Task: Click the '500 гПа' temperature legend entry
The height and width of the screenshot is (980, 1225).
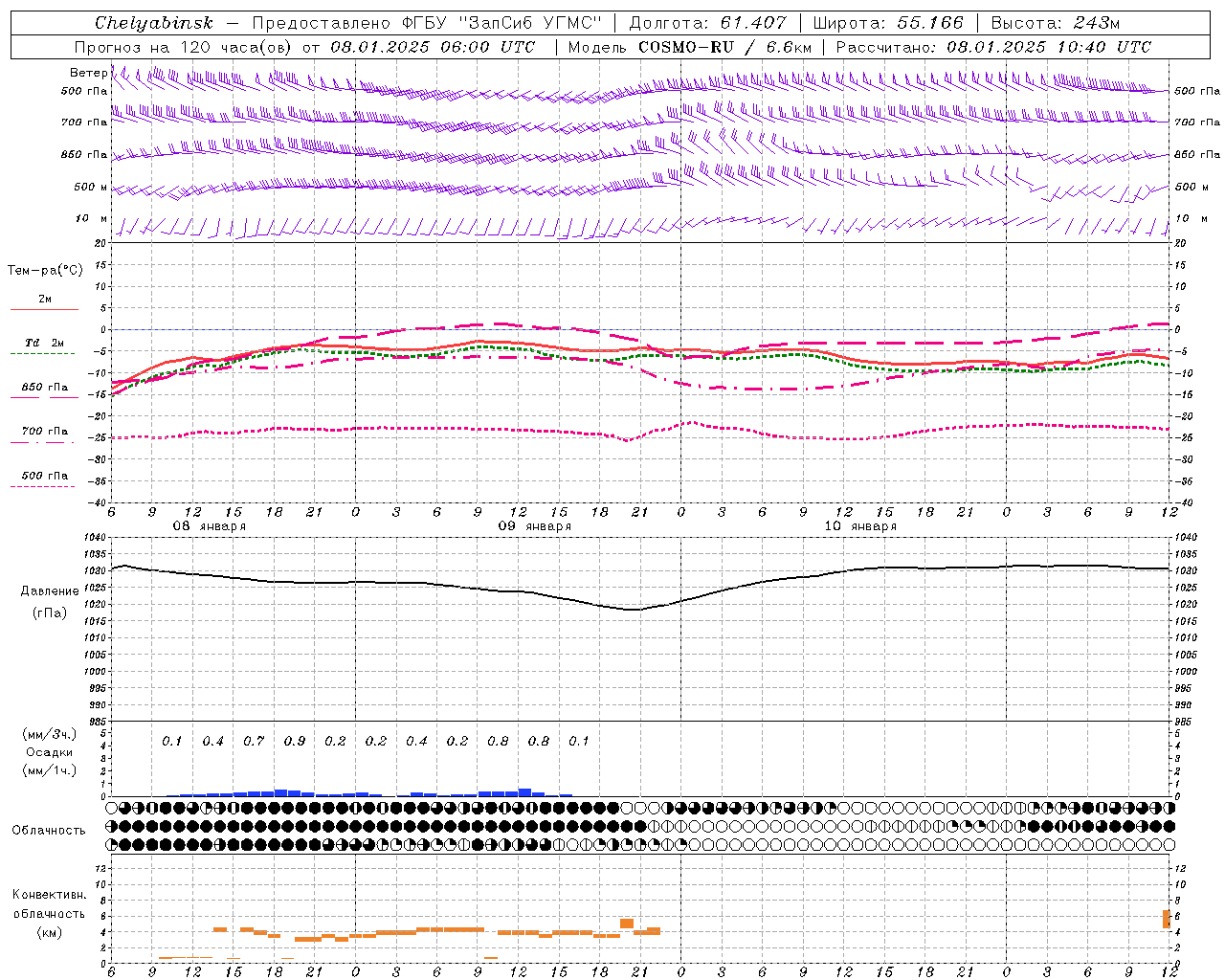Action: point(44,476)
